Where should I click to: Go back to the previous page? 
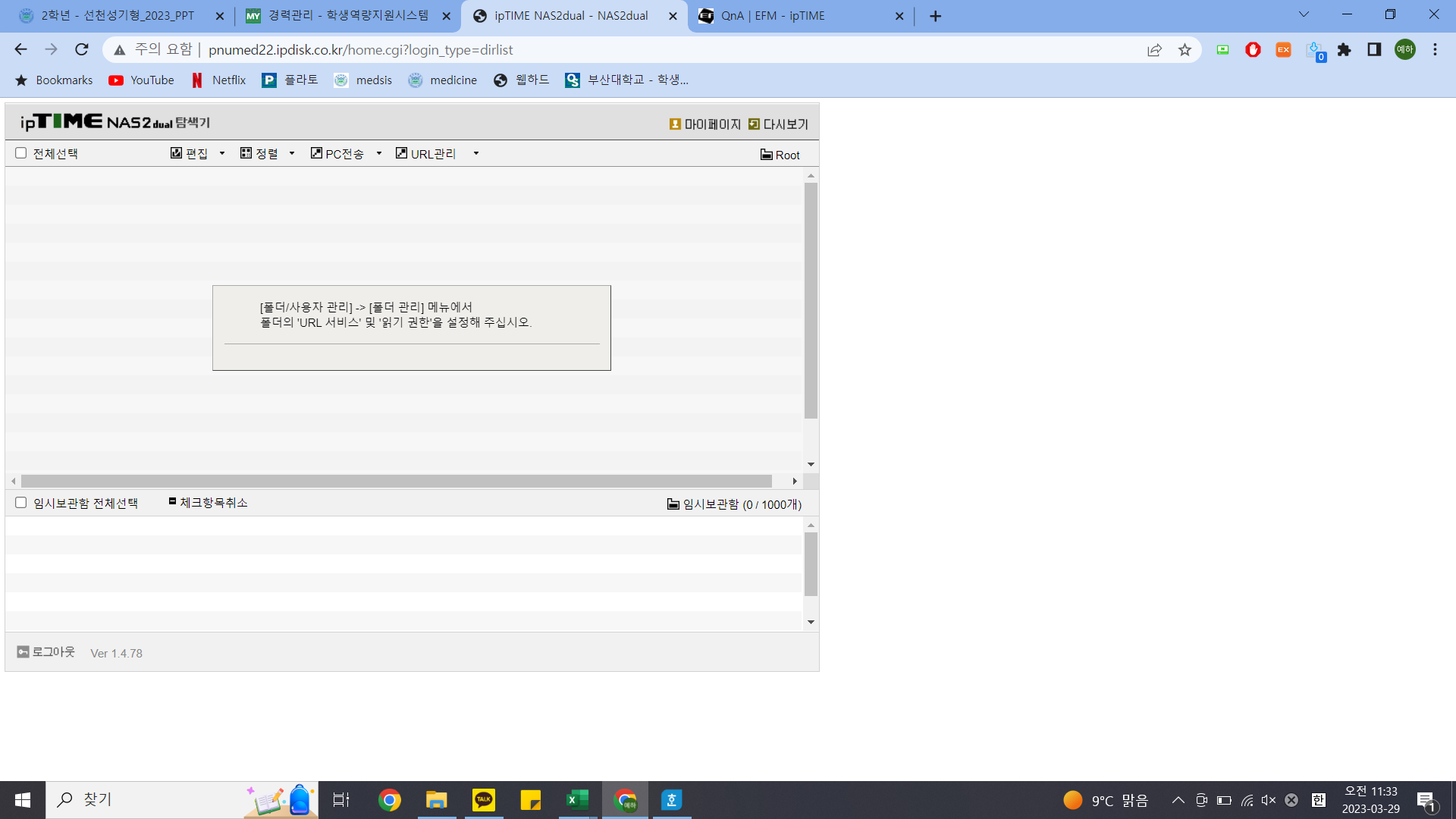point(20,49)
